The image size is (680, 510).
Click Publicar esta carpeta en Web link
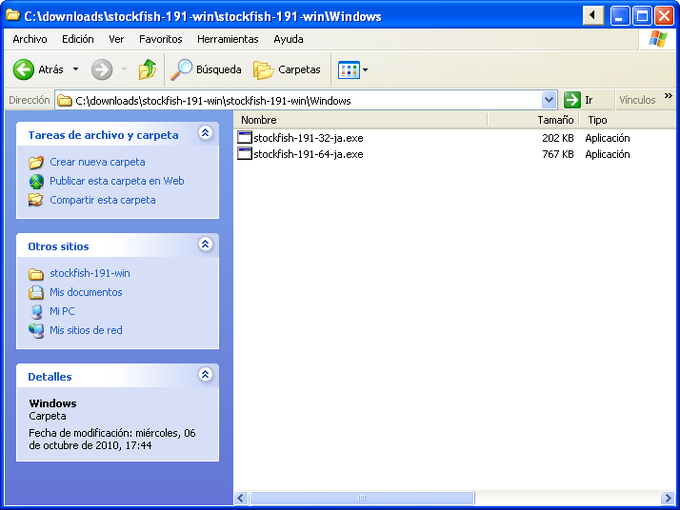tap(117, 181)
